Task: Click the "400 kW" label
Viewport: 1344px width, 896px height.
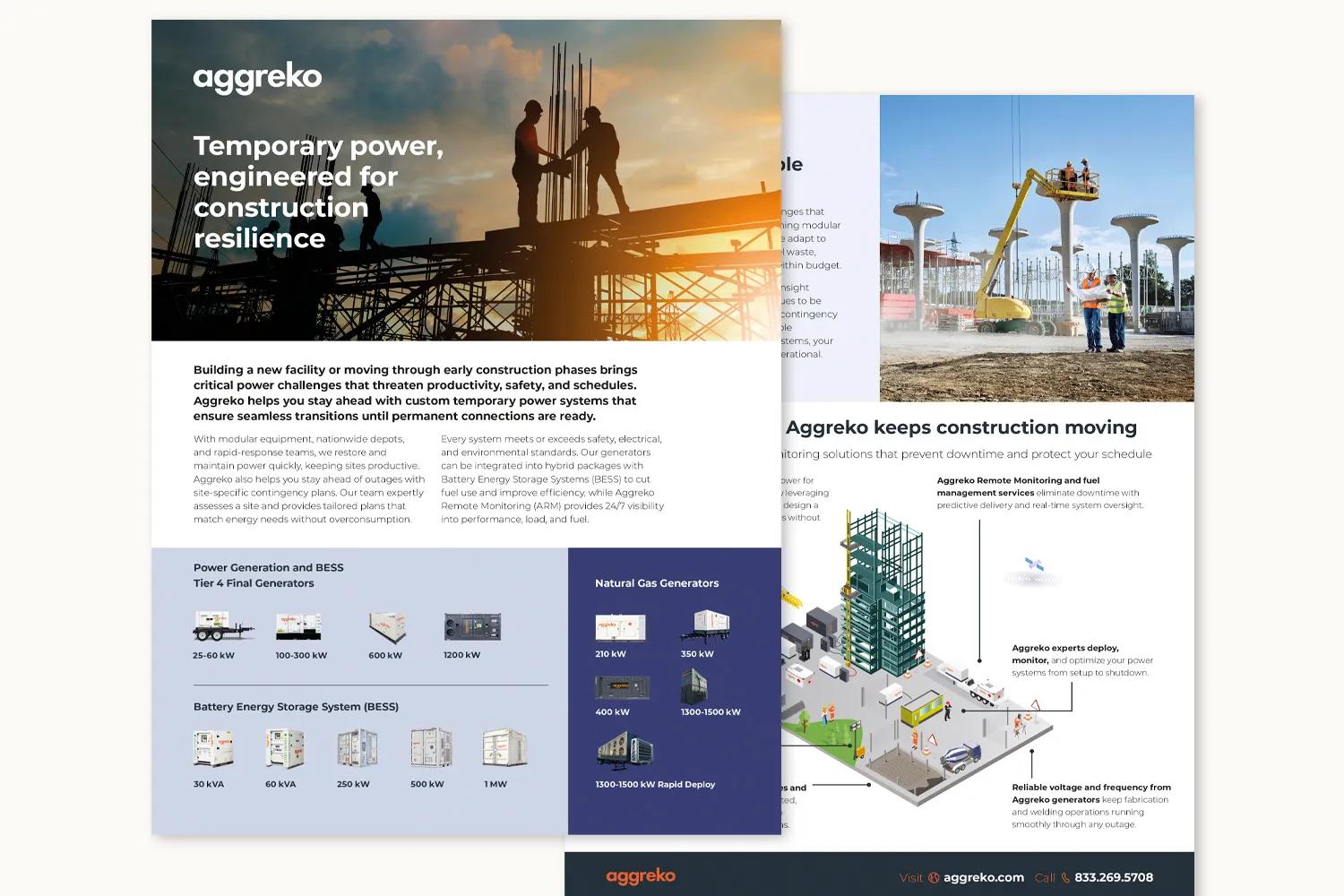Action: click(x=612, y=712)
